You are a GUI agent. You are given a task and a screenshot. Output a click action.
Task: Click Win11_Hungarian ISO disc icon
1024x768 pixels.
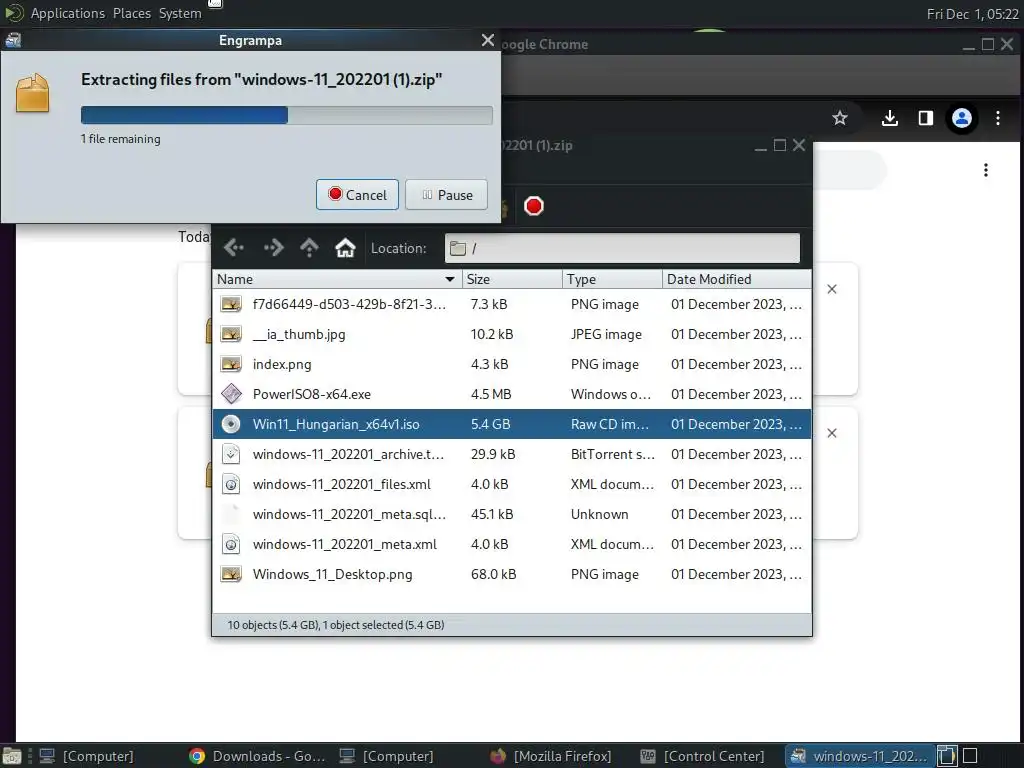pos(231,424)
